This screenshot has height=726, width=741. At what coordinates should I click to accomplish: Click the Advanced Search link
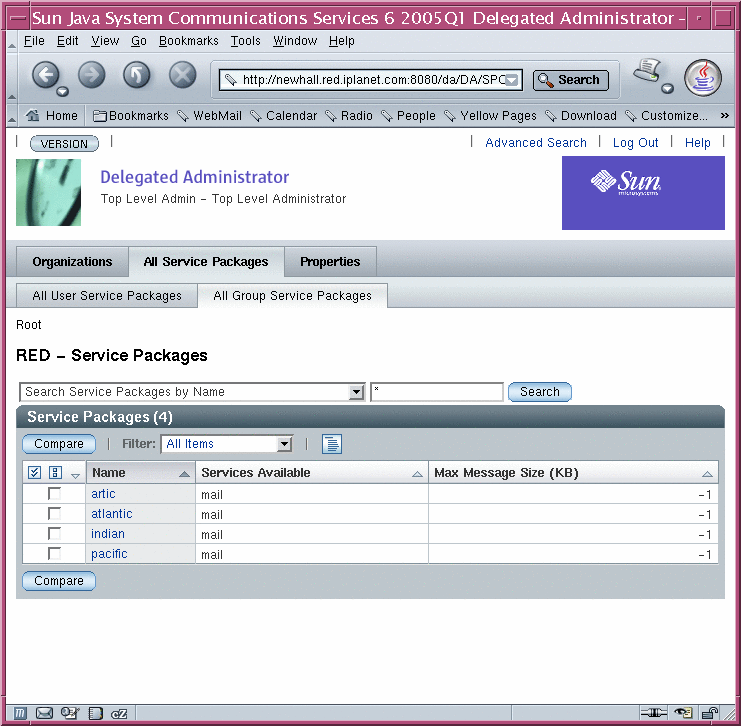(536, 142)
